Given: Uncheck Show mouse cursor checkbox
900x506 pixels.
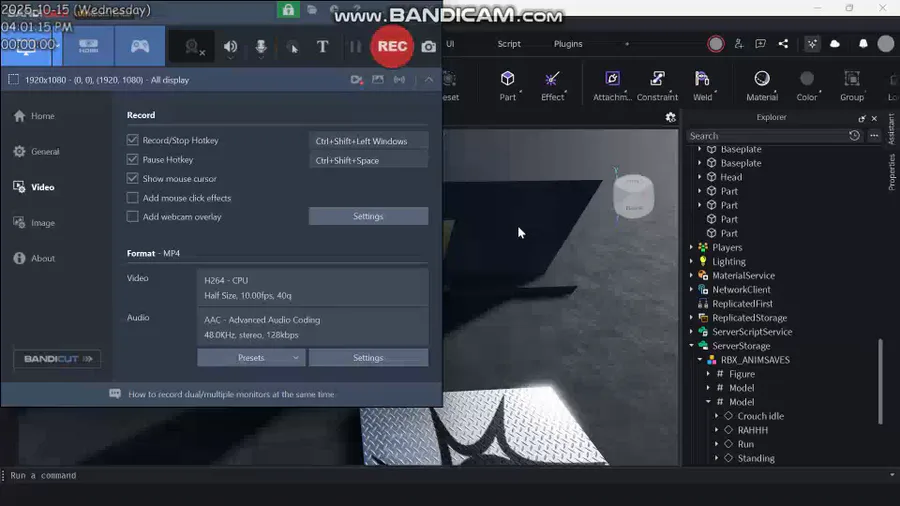Looking at the screenshot, I should tap(133, 178).
